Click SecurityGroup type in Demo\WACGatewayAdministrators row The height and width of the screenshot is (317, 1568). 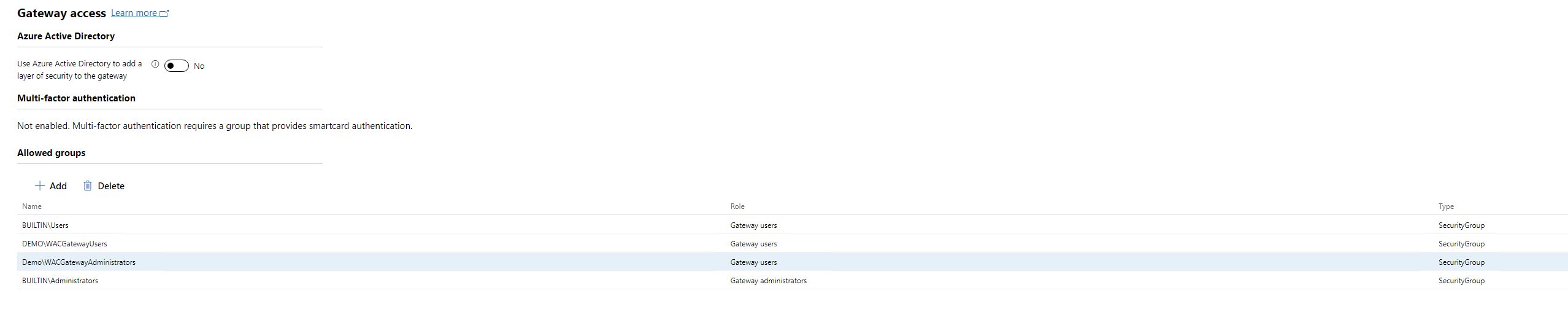click(1461, 262)
